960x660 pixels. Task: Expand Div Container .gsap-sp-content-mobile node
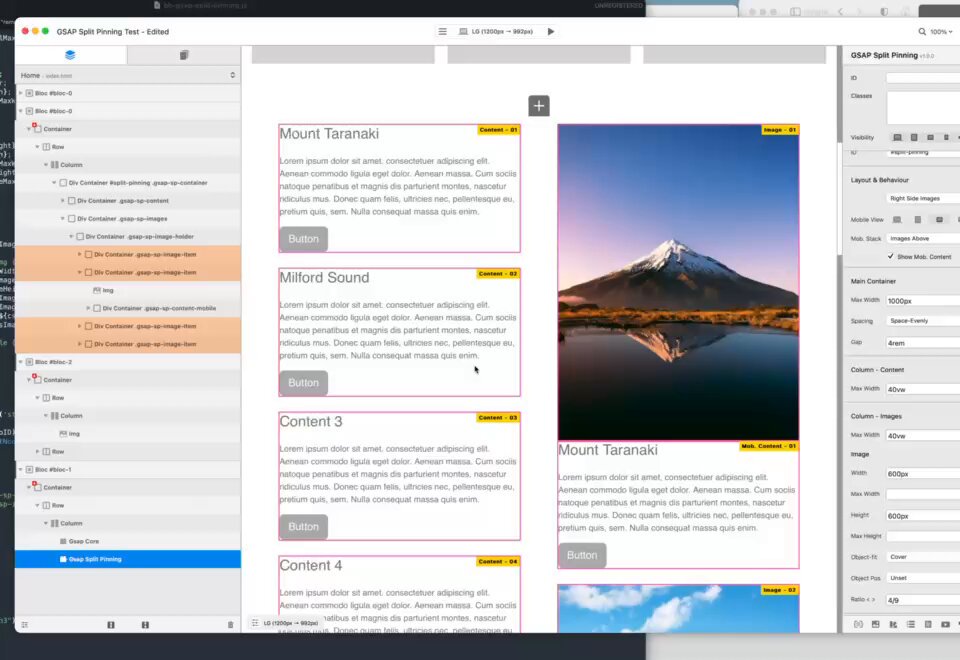pyautogui.click(x=88, y=308)
